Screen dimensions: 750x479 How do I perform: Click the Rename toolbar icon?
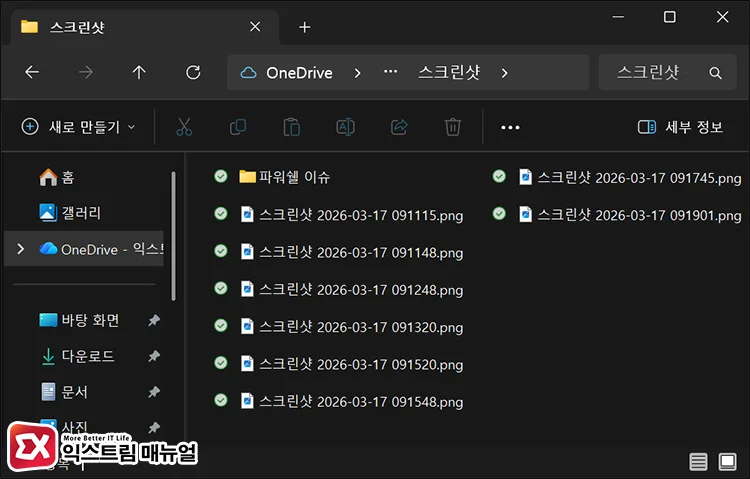[x=345, y=127]
